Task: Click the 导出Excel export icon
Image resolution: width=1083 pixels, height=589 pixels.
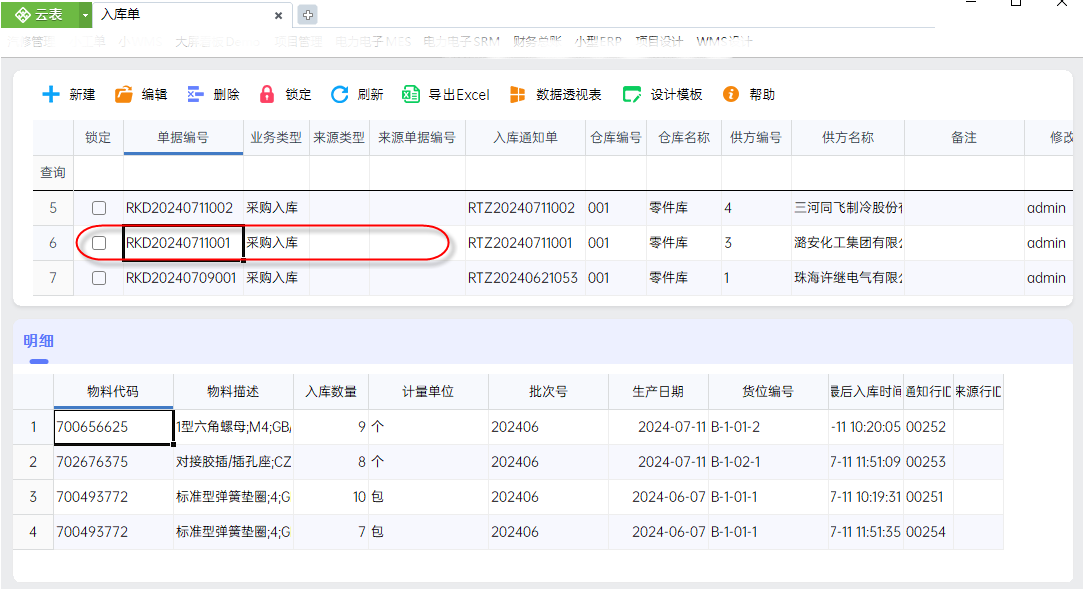Action: tap(411, 95)
